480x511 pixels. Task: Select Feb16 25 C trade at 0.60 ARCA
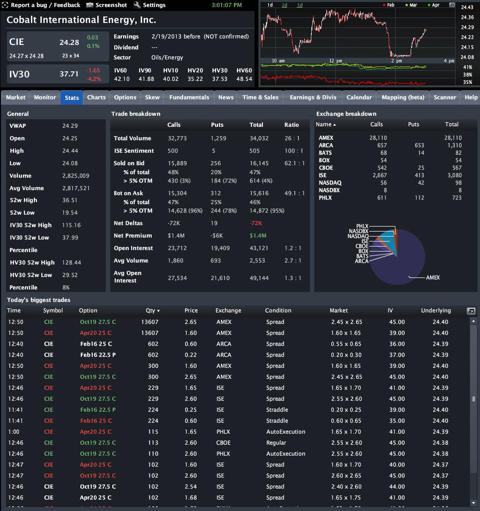pos(237,344)
